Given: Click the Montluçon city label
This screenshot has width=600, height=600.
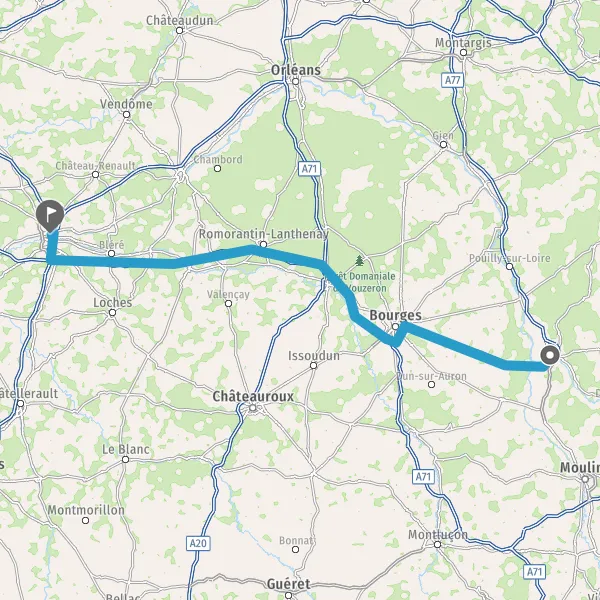Looking at the screenshot, I should (x=438, y=535).
